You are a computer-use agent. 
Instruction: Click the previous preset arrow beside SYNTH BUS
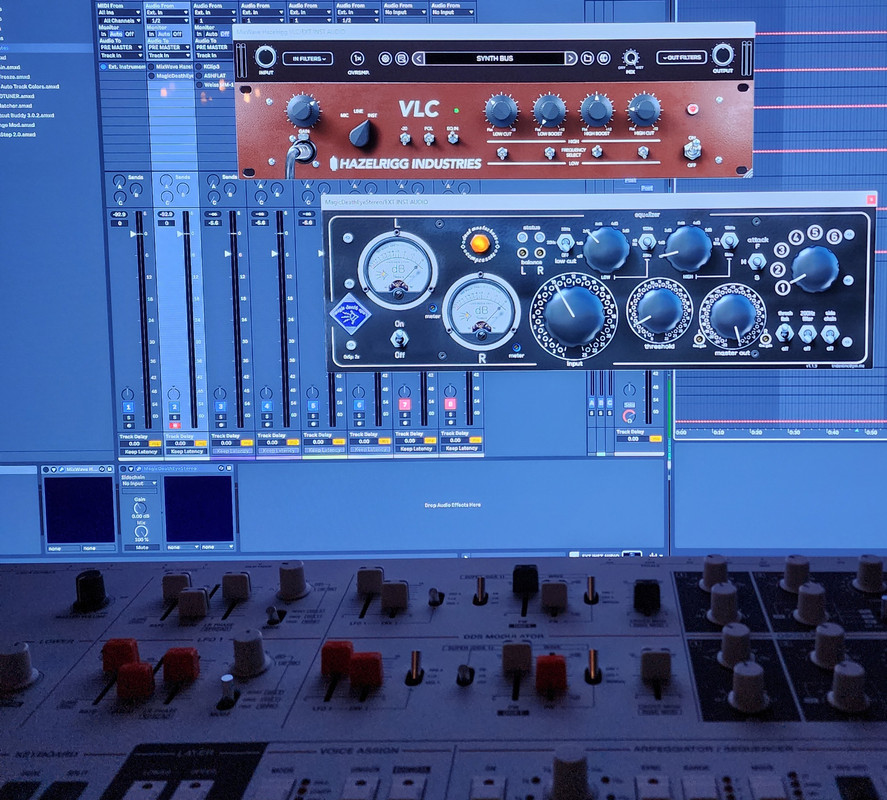tap(418, 58)
